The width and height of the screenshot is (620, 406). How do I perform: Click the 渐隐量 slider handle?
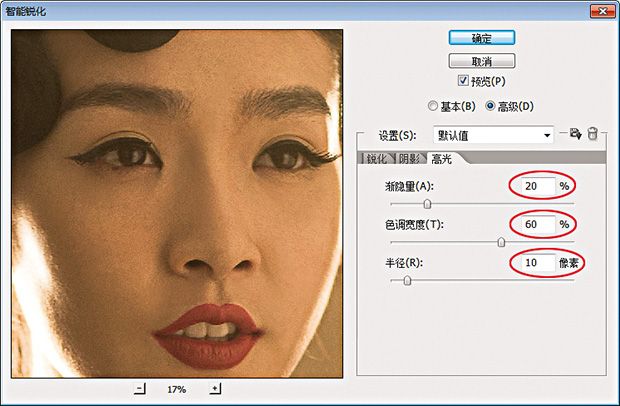point(427,204)
